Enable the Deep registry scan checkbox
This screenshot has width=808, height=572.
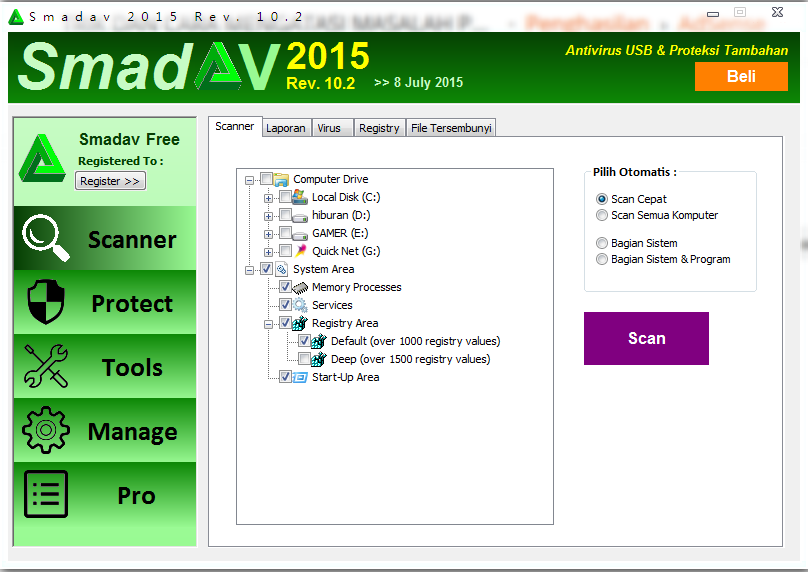(x=305, y=359)
